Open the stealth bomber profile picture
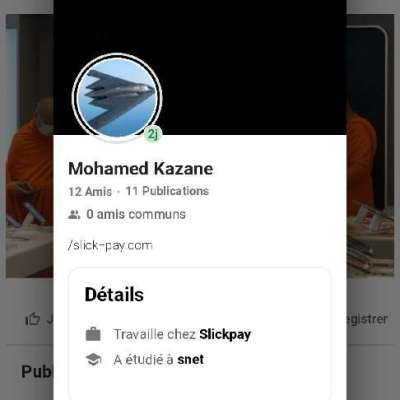400x400 pixels. [117, 97]
